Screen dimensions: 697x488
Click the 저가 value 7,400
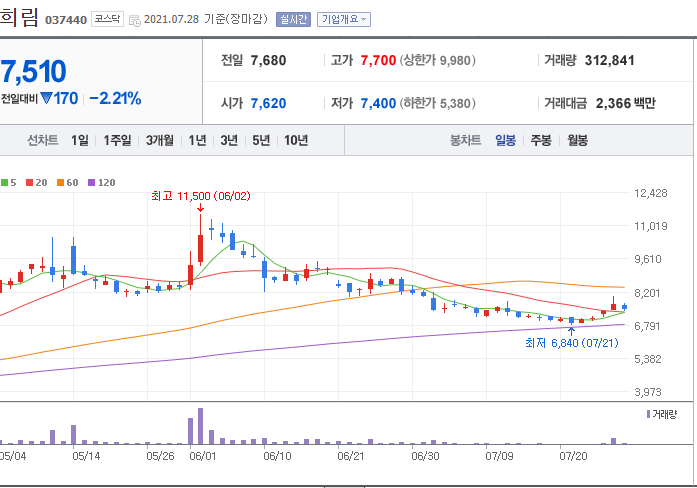click(x=378, y=104)
